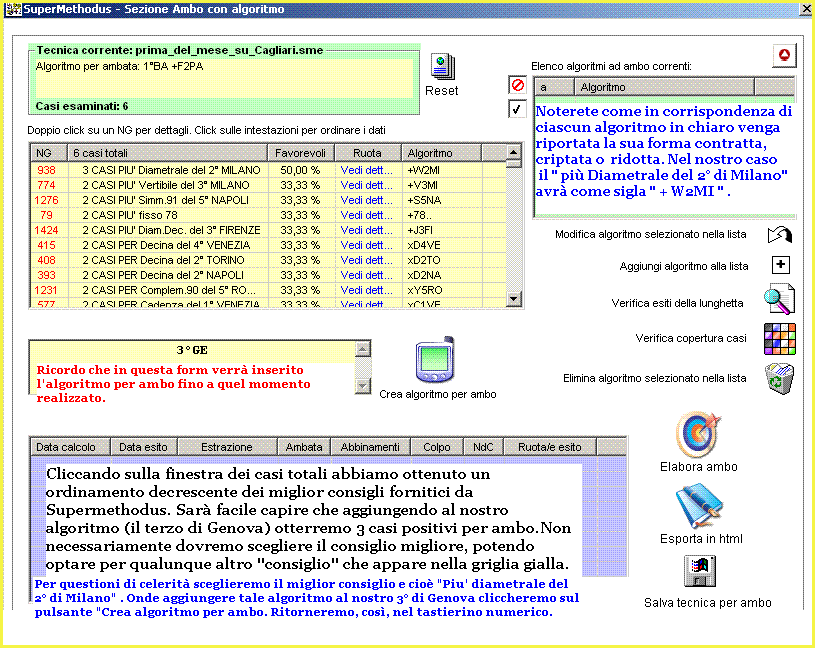
Task: Sort results by Estrazione header
Action: point(227,447)
